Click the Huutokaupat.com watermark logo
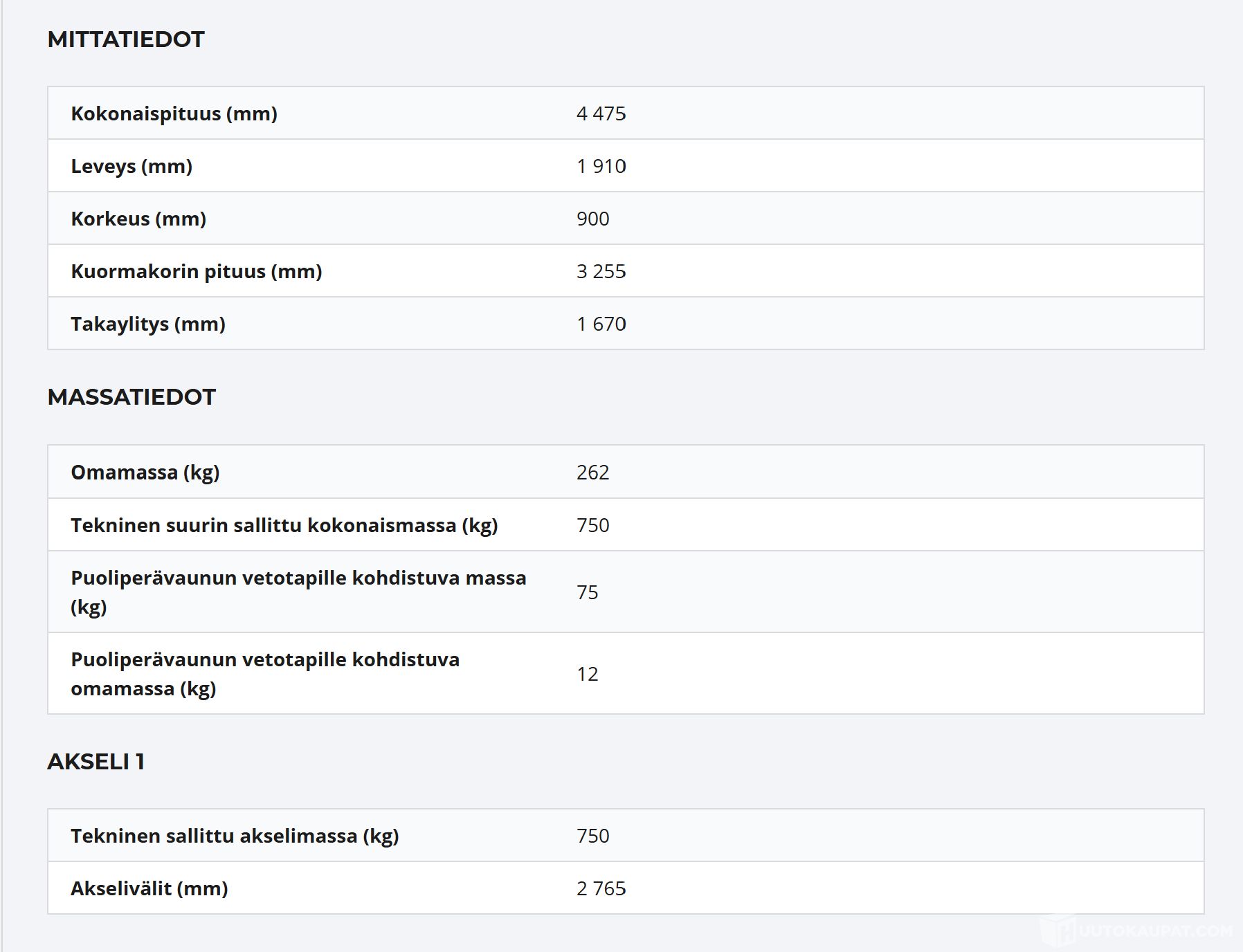Image resolution: width=1243 pixels, height=952 pixels. [1138, 931]
